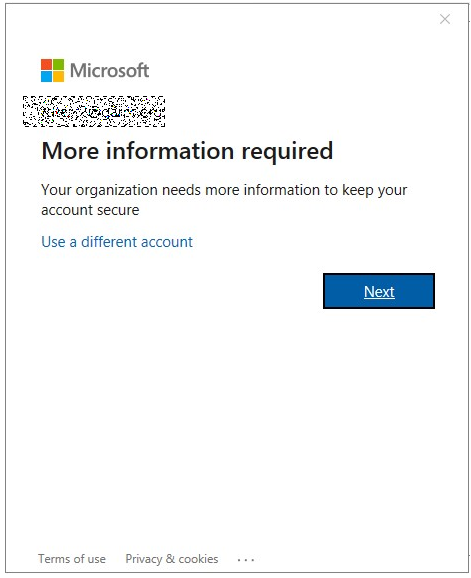Viewport: 471px width, 578px height.
Task: Click the yellow square of Microsoft logo
Action: pyautogui.click(x=58, y=76)
